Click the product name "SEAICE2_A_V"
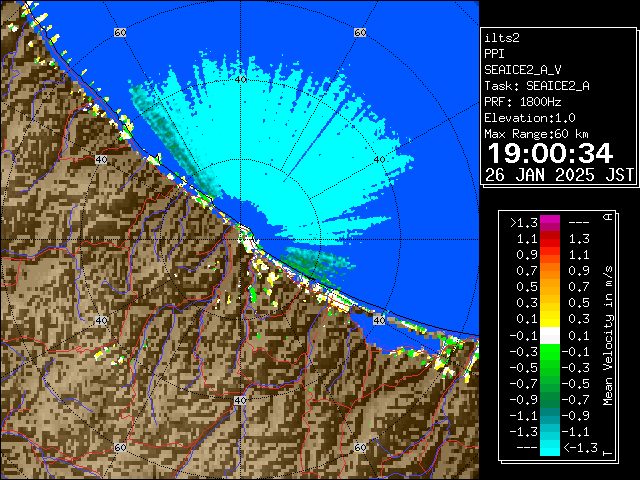This screenshot has width=640, height=480. (x=523, y=70)
